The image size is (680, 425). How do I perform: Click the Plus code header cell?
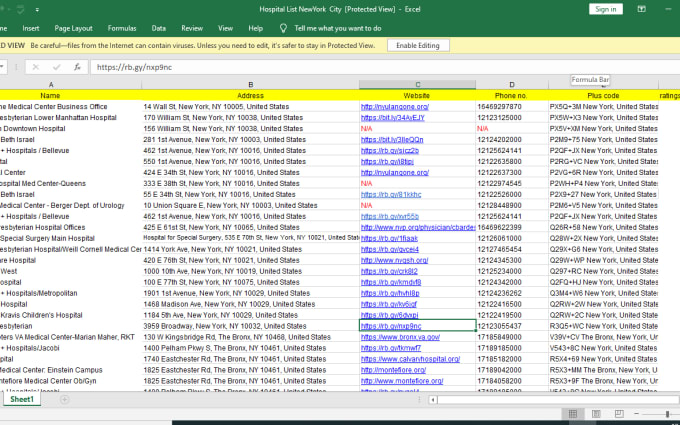[x=603, y=95]
